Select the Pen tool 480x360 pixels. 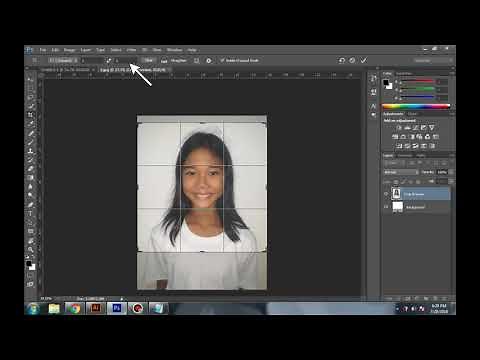pos(30,204)
